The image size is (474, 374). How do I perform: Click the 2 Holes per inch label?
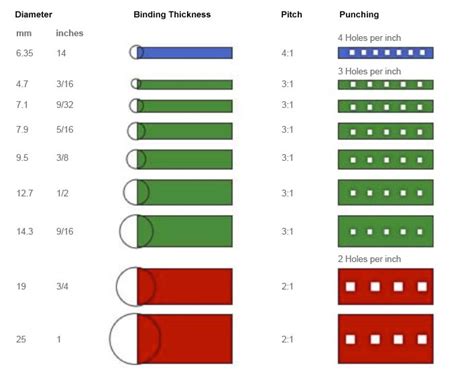pos(369,259)
